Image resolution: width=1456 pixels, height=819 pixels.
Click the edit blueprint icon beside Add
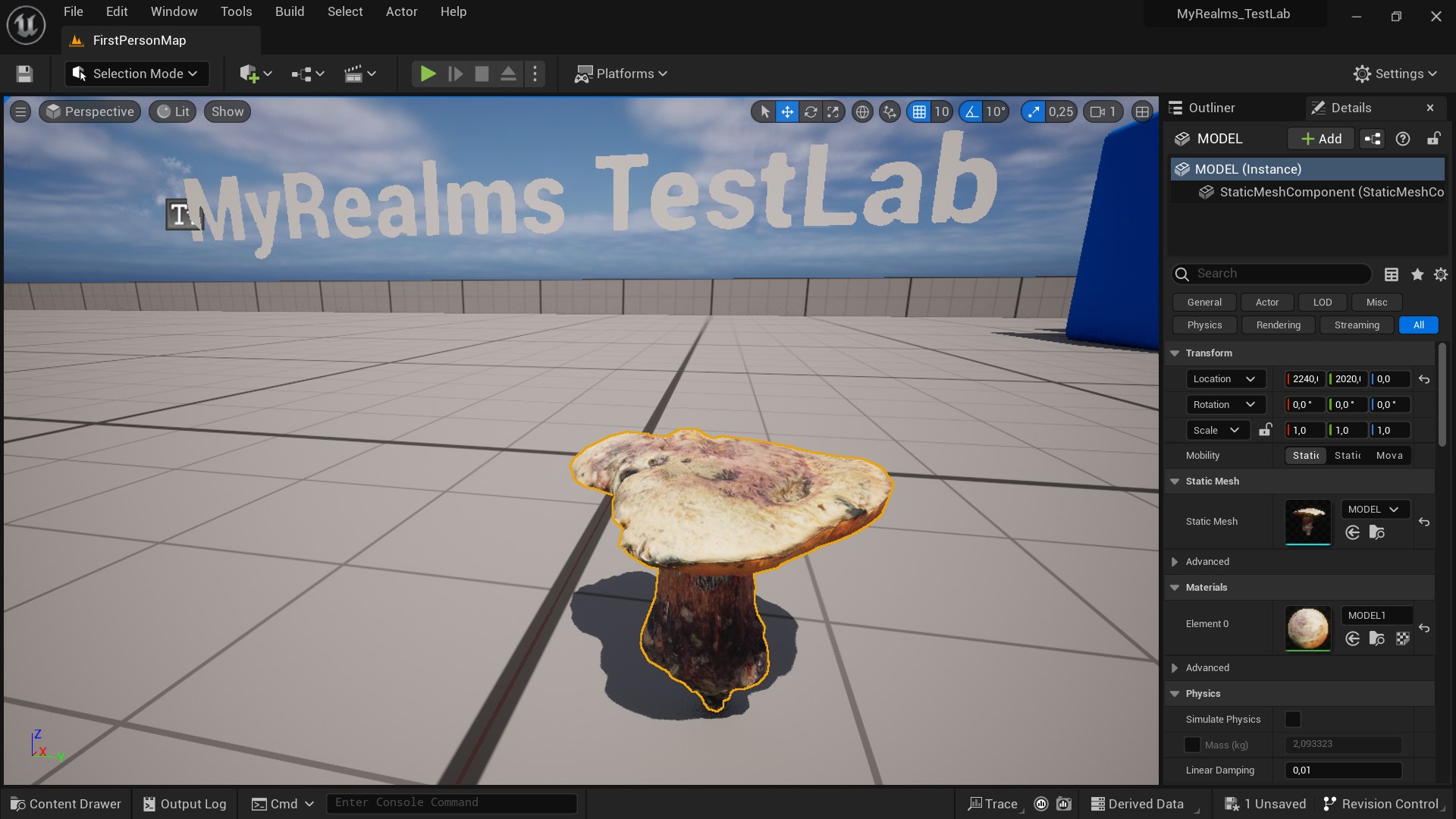click(1373, 139)
